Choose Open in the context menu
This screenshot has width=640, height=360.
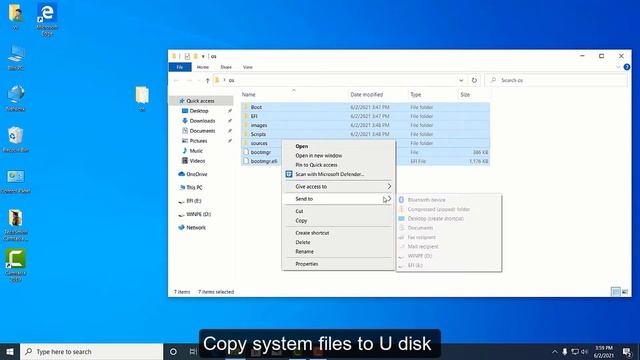click(338, 146)
